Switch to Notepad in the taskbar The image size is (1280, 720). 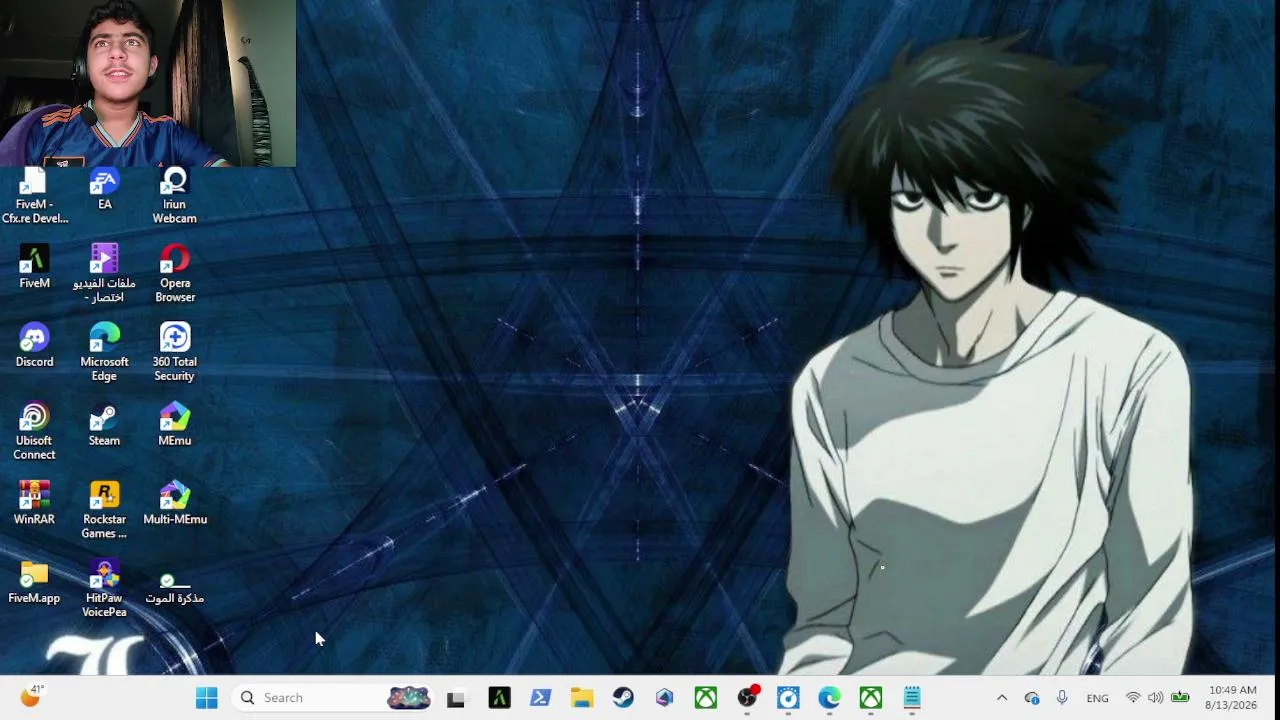coord(912,698)
